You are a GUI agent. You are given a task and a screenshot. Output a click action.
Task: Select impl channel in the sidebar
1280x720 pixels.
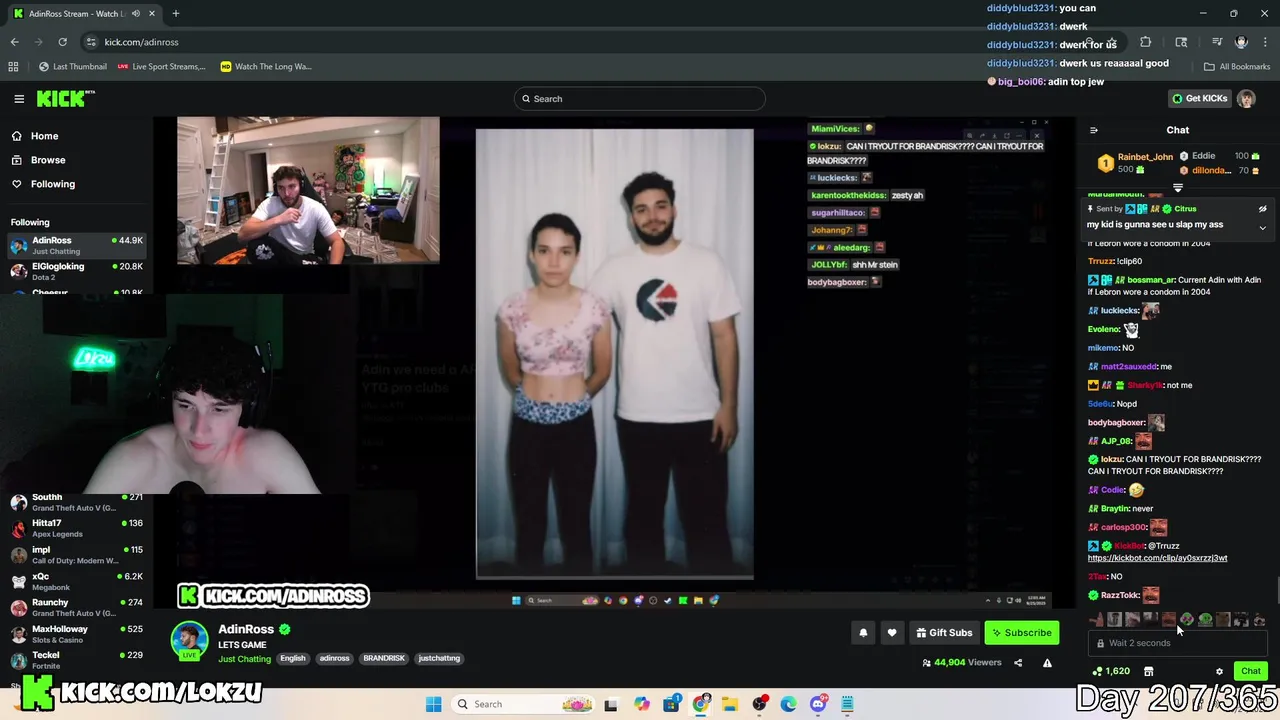76,554
